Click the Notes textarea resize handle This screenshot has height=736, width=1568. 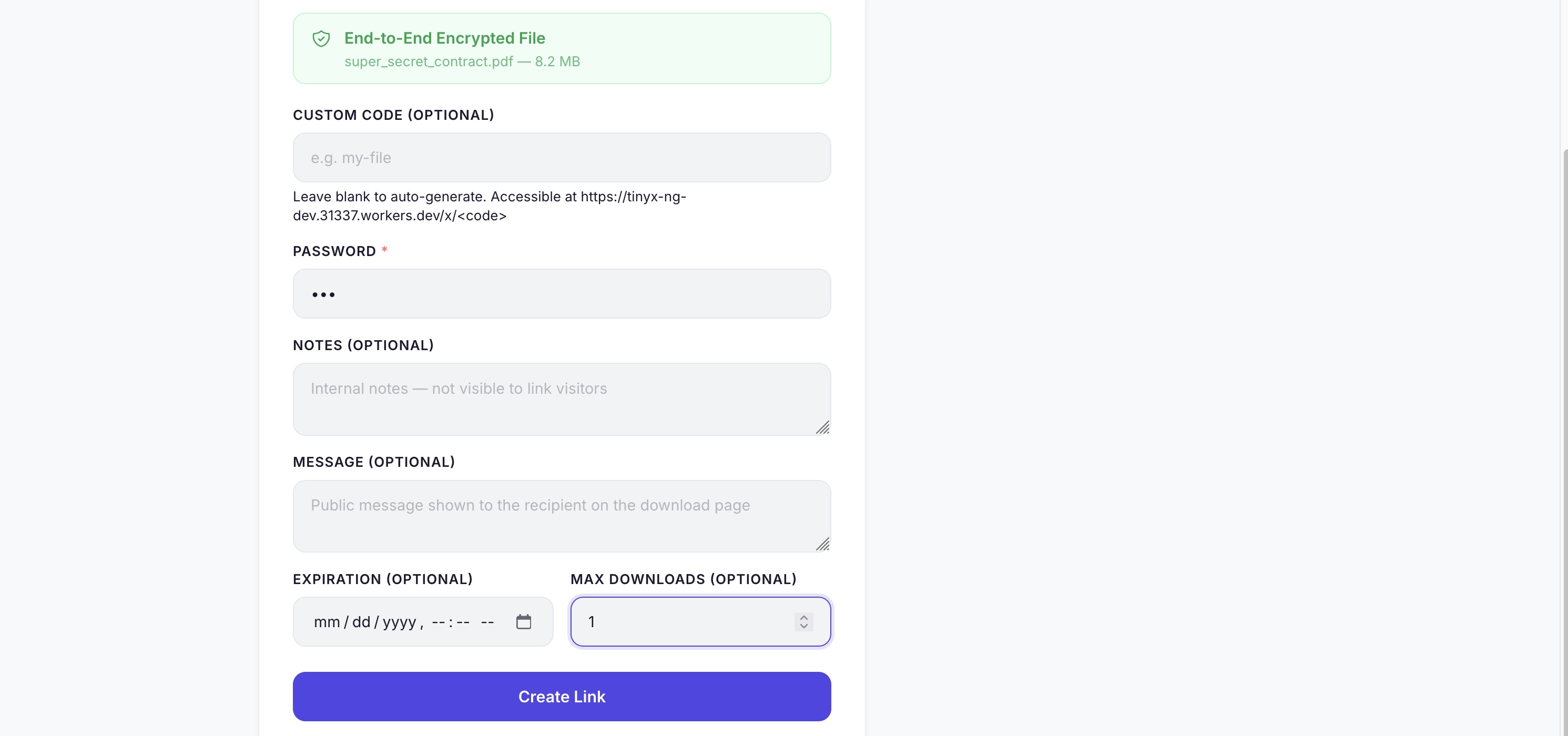point(822,428)
